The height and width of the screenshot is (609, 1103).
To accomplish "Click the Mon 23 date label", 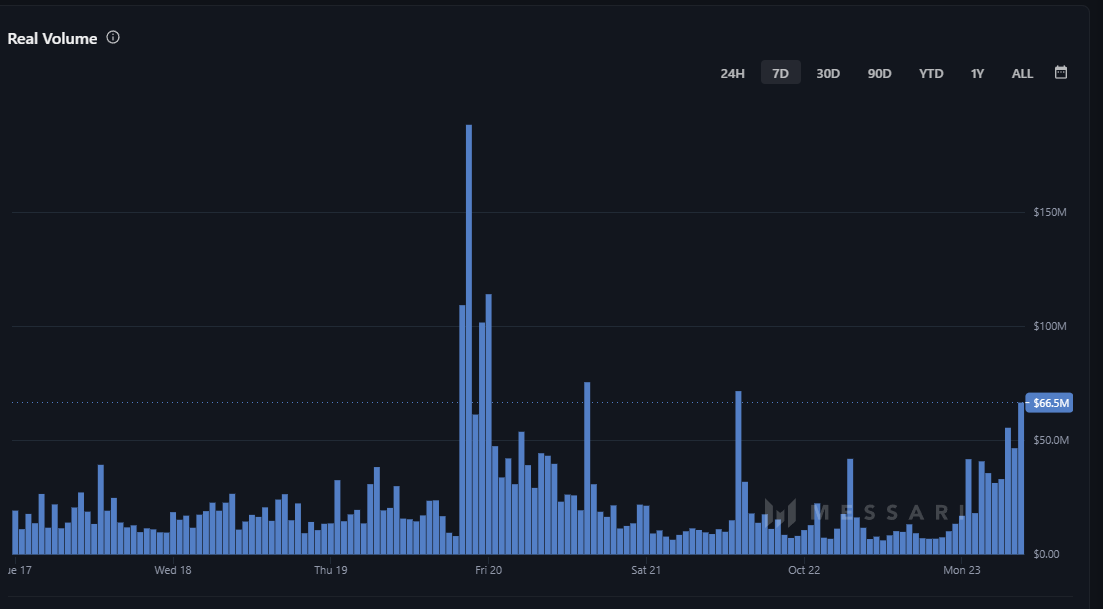I will click(962, 570).
